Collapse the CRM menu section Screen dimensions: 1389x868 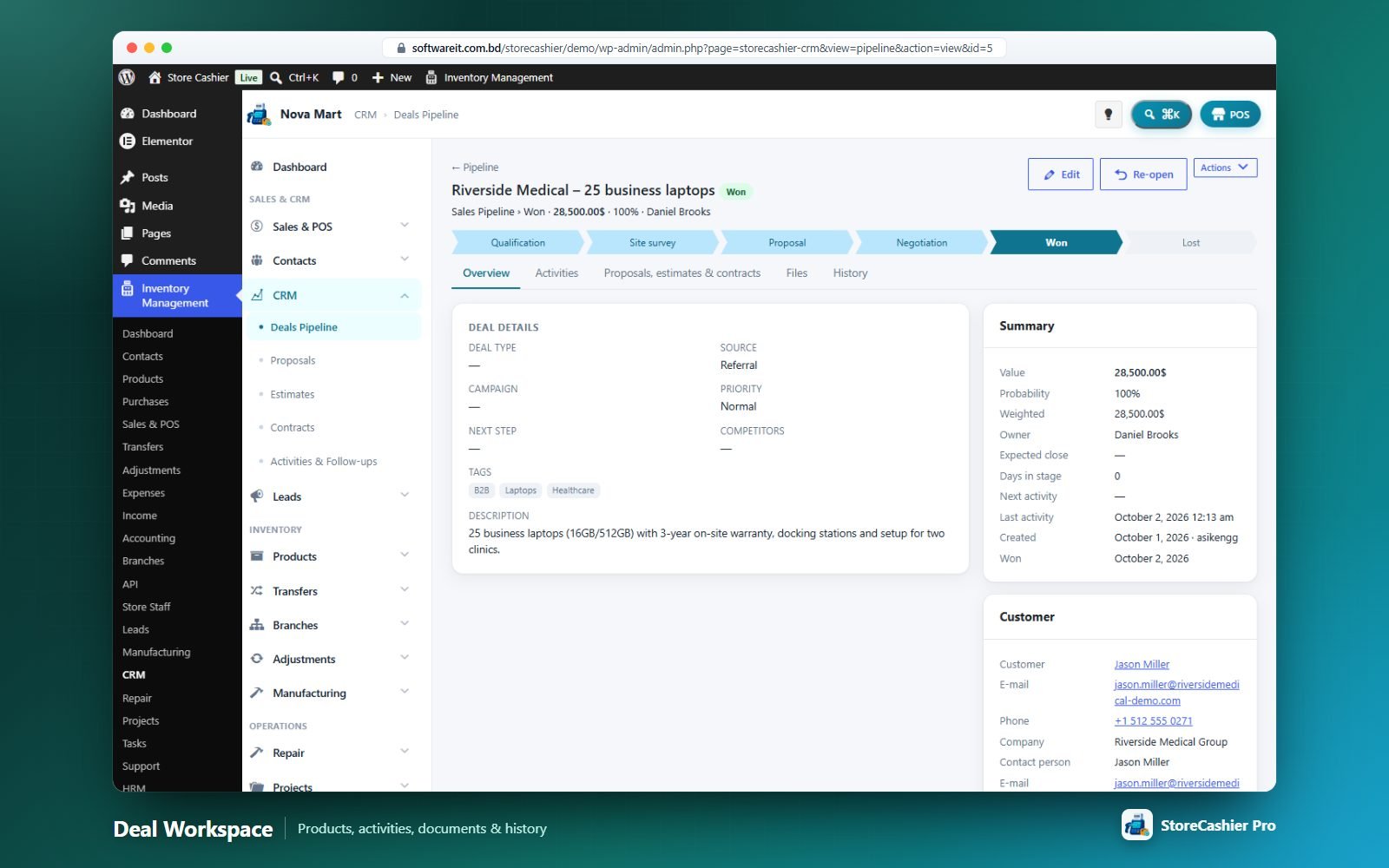pos(405,295)
